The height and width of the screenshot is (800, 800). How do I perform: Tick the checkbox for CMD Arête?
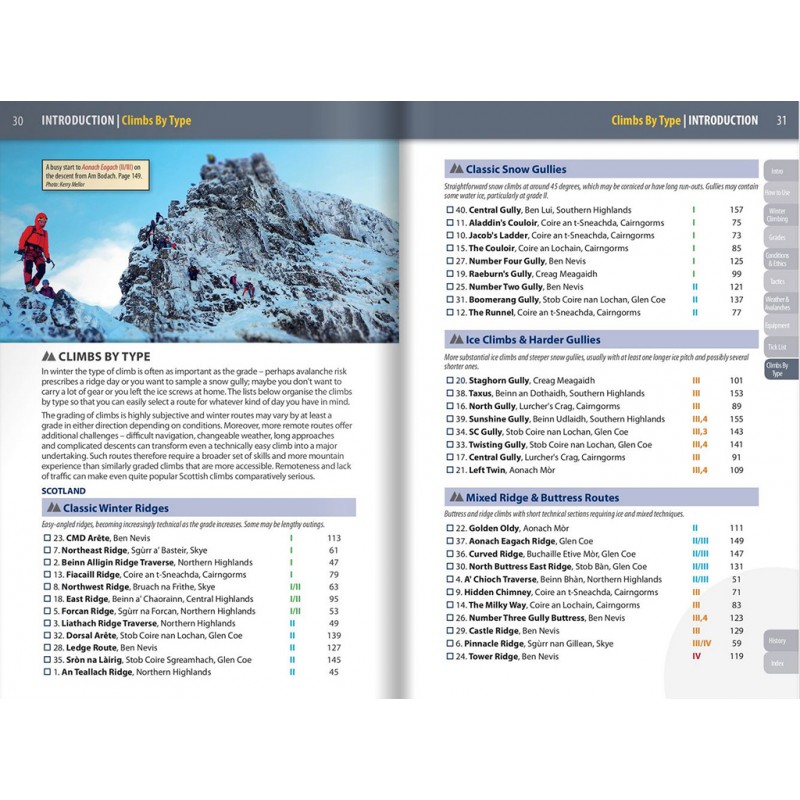coord(47,538)
